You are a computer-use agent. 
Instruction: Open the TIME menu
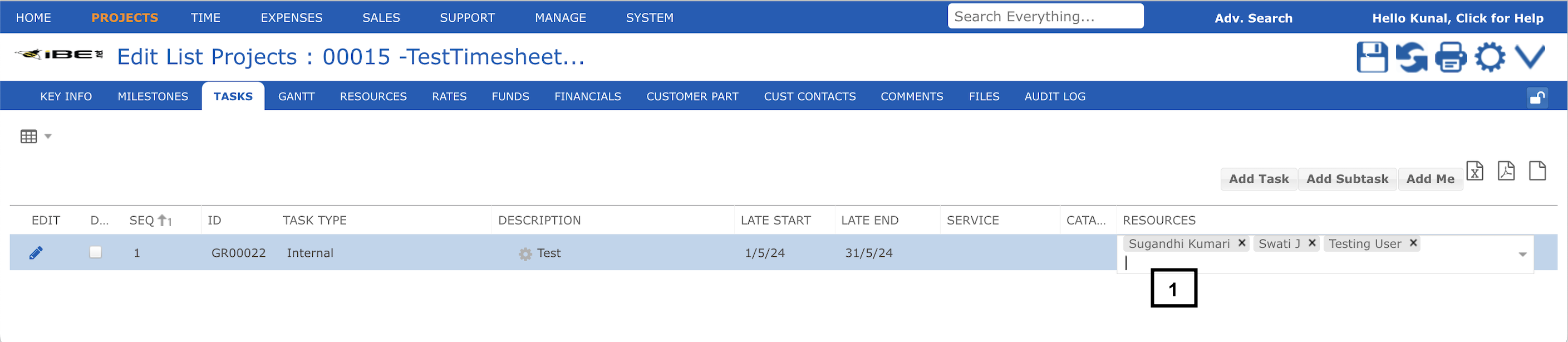[x=205, y=18]
